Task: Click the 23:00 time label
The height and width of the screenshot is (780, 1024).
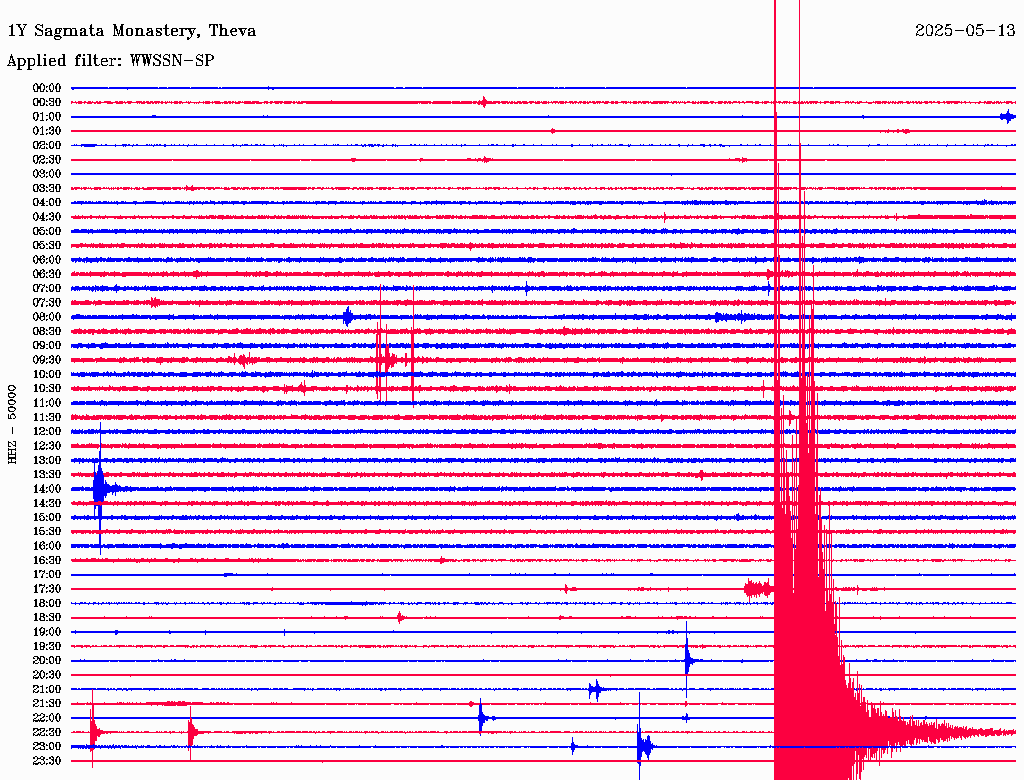Action: (x=47, y=747)
